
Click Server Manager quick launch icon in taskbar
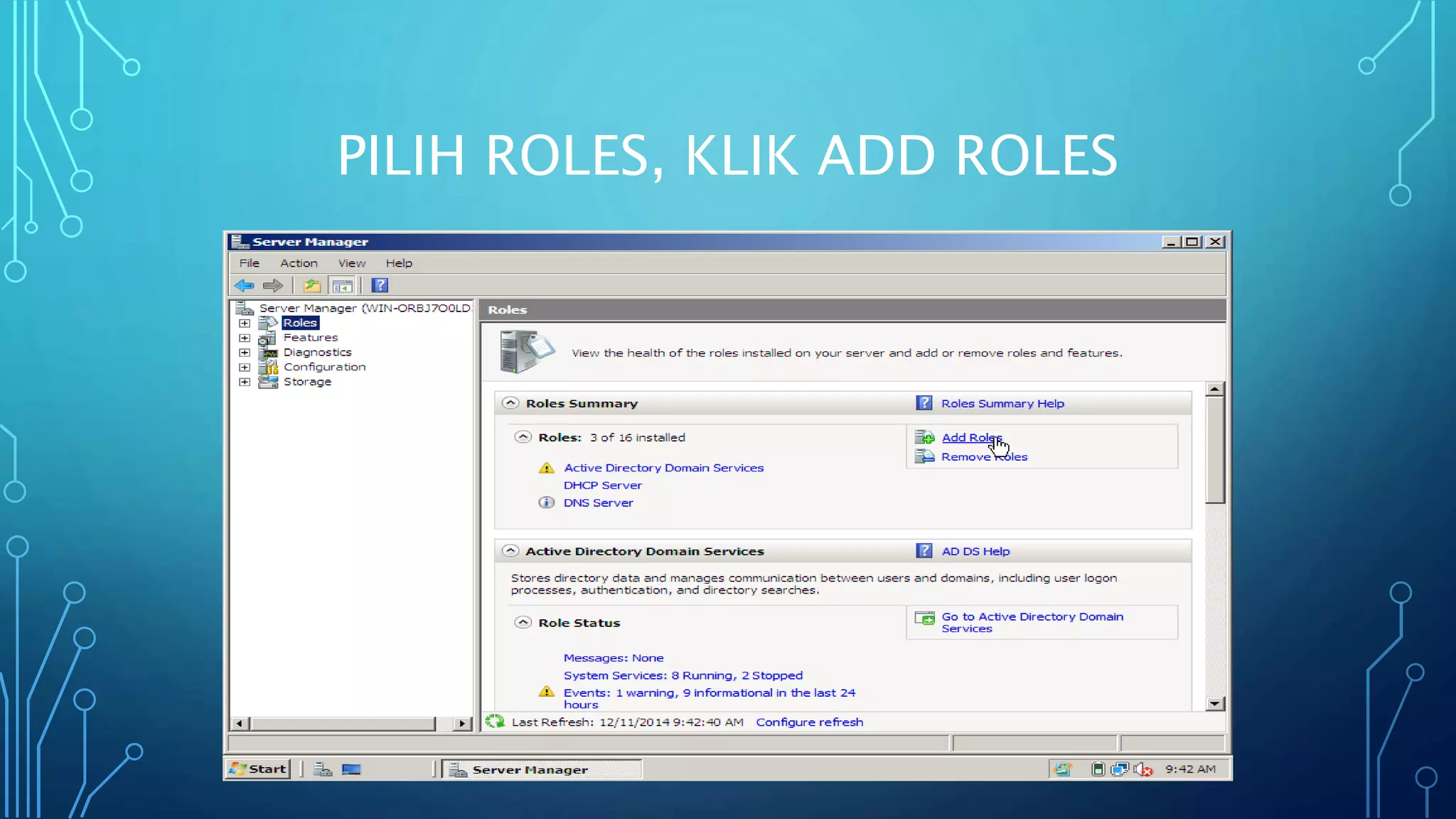point(323,769)
